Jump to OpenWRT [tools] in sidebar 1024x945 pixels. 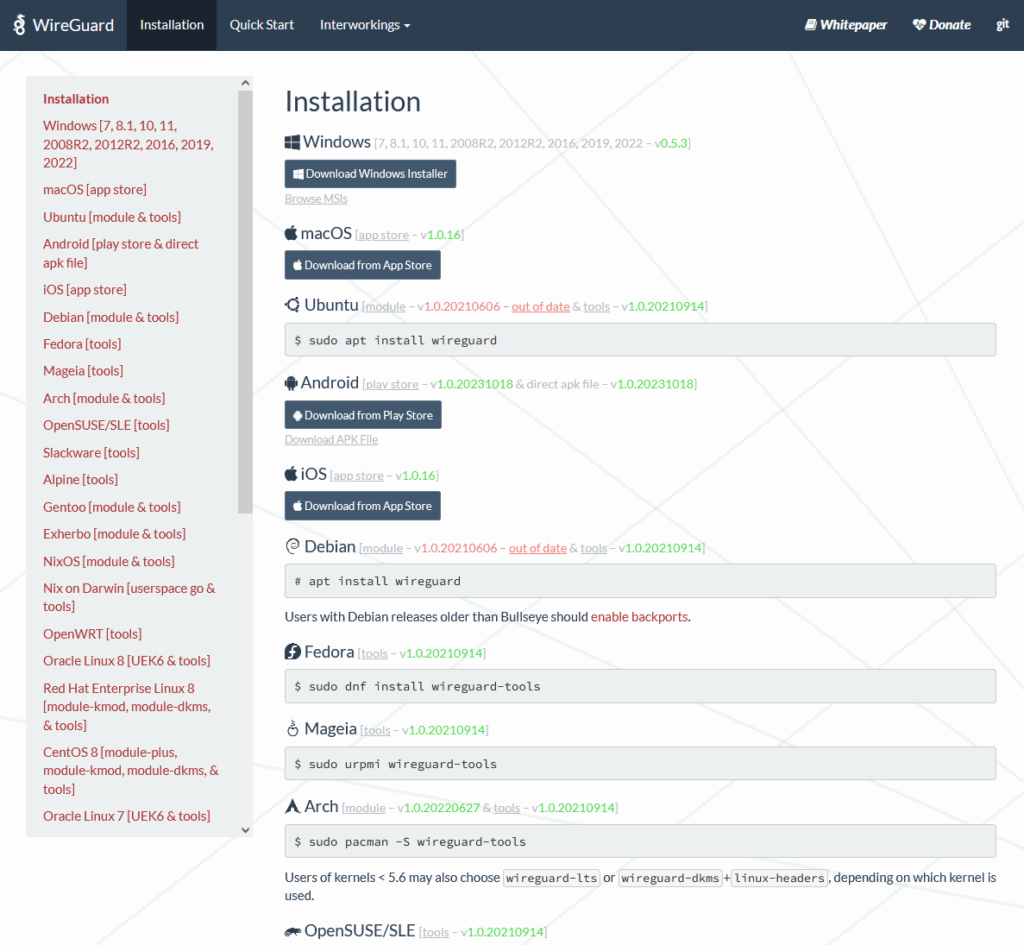click(92, 634)
